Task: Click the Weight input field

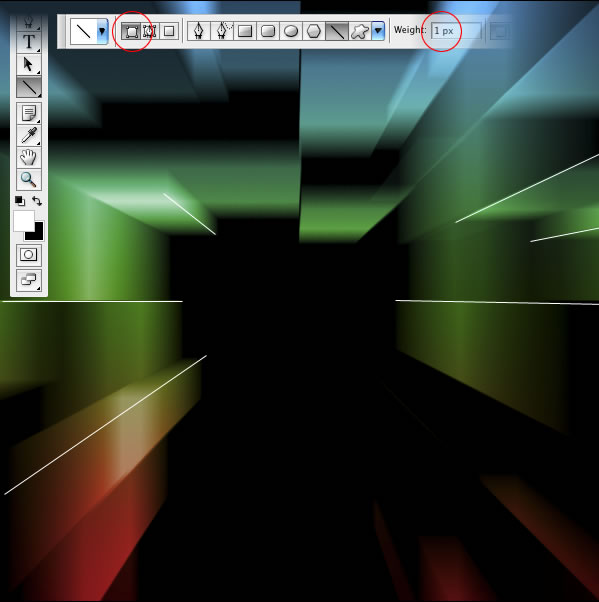Action: point(456,31)
